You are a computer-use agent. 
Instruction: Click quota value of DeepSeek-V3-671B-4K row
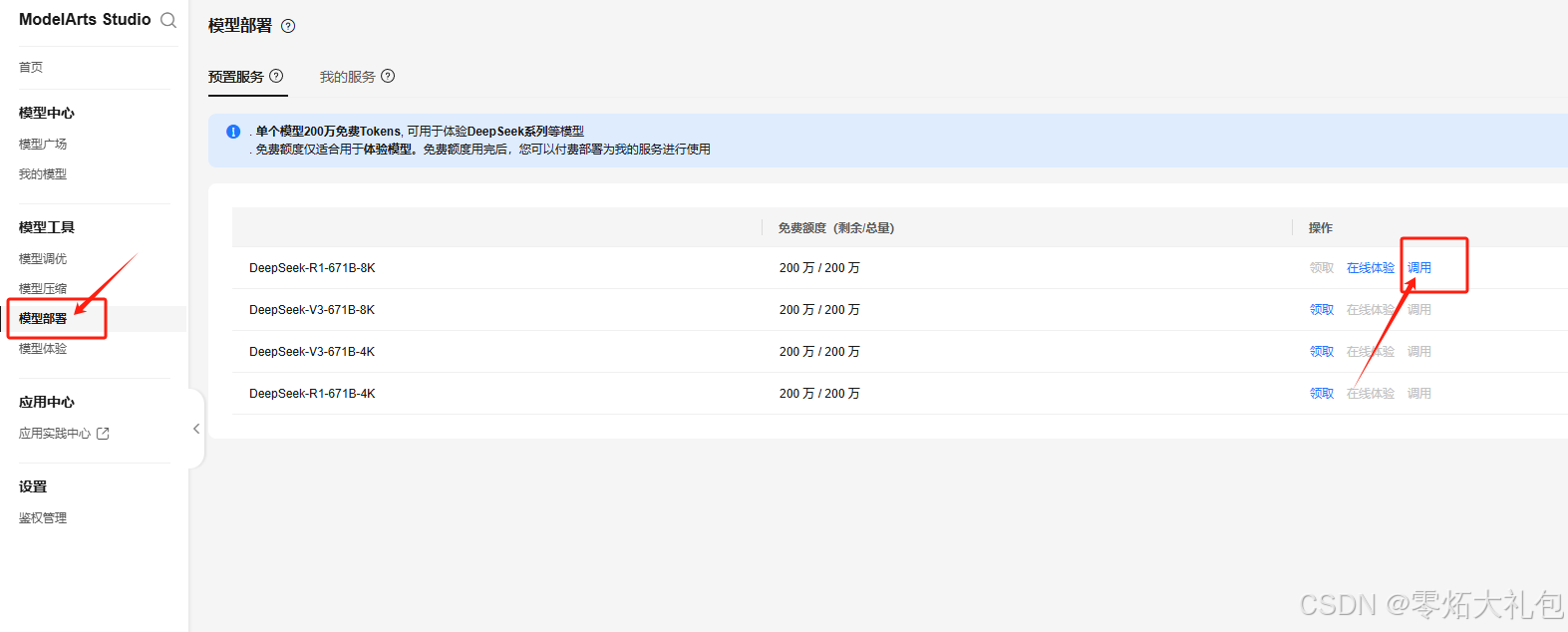(819, 352)
